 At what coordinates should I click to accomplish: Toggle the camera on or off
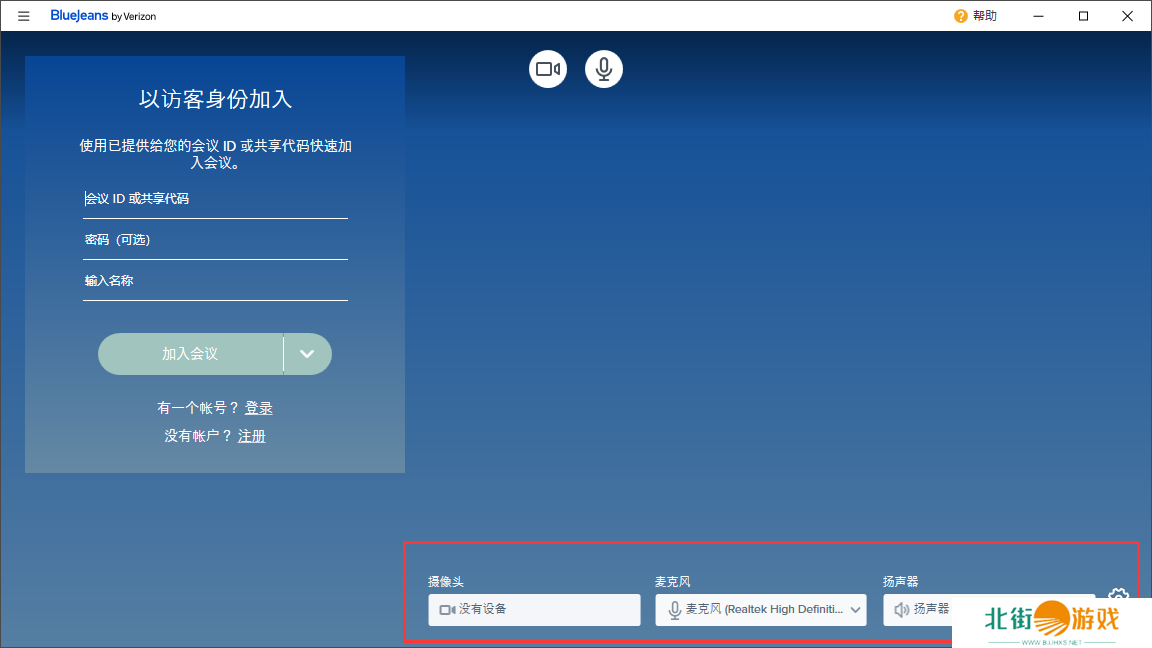click(x=548, y=69)
